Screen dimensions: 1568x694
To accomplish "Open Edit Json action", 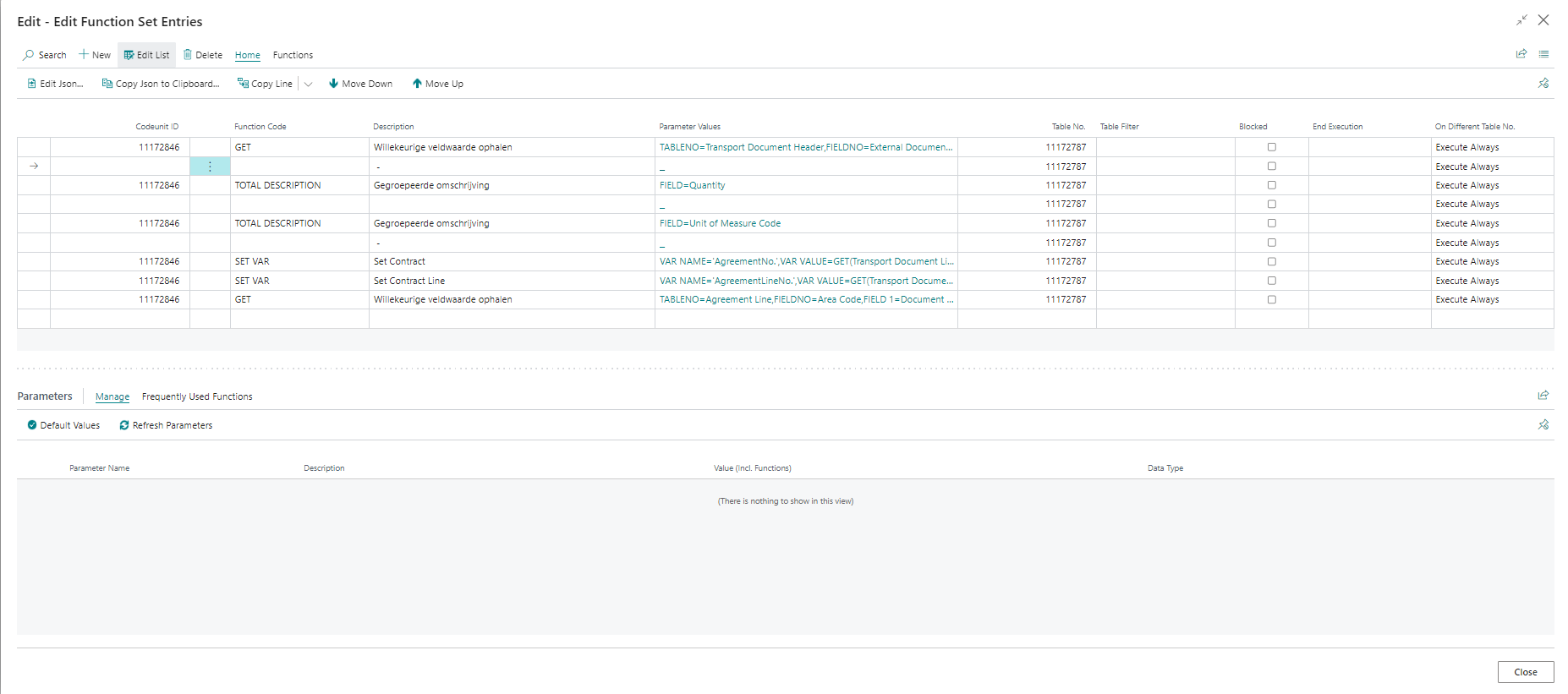I will click(55, 84).
